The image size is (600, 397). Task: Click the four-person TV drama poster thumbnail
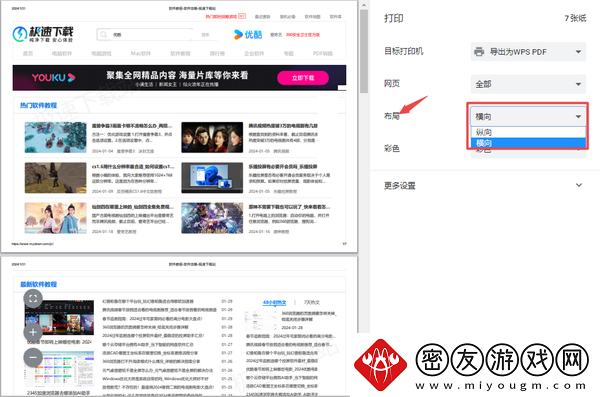(x=212, y=137)
